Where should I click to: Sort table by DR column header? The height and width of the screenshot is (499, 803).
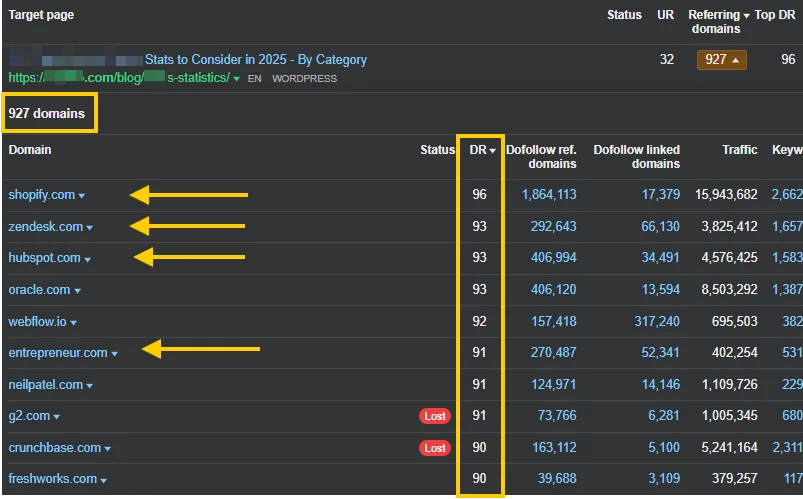[x=482, y=150]
